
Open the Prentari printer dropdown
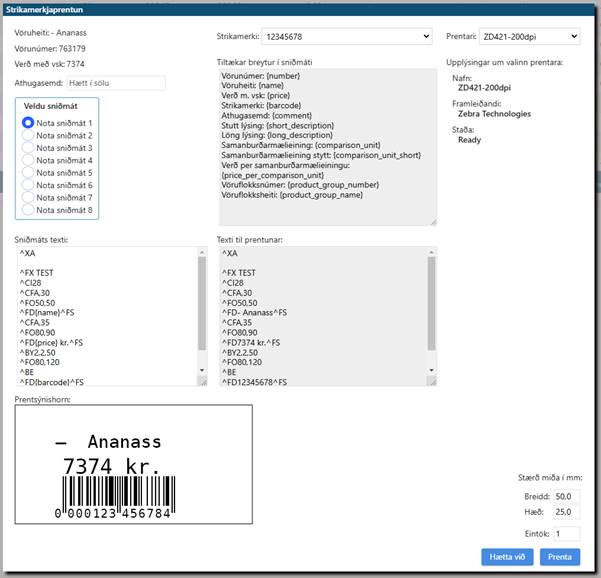pyautogui.click(x=529, y=37)
